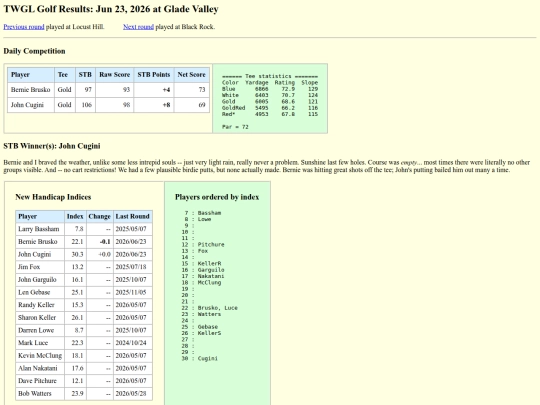Click the Blue tee statistics row
Viewport: 540px width, 405px height.
click(270, 89)
